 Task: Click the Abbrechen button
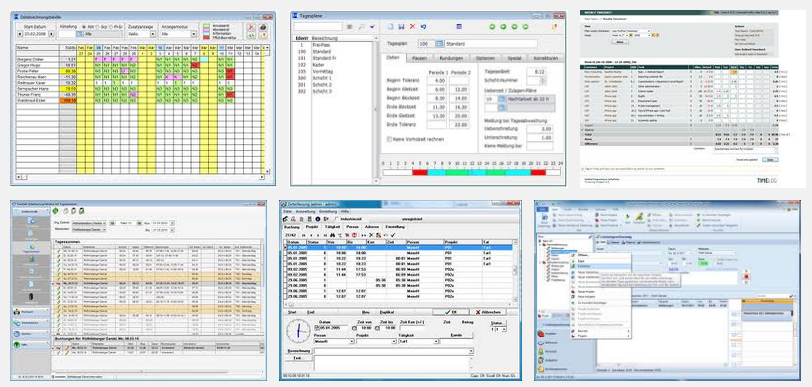[x=487, y=312]
